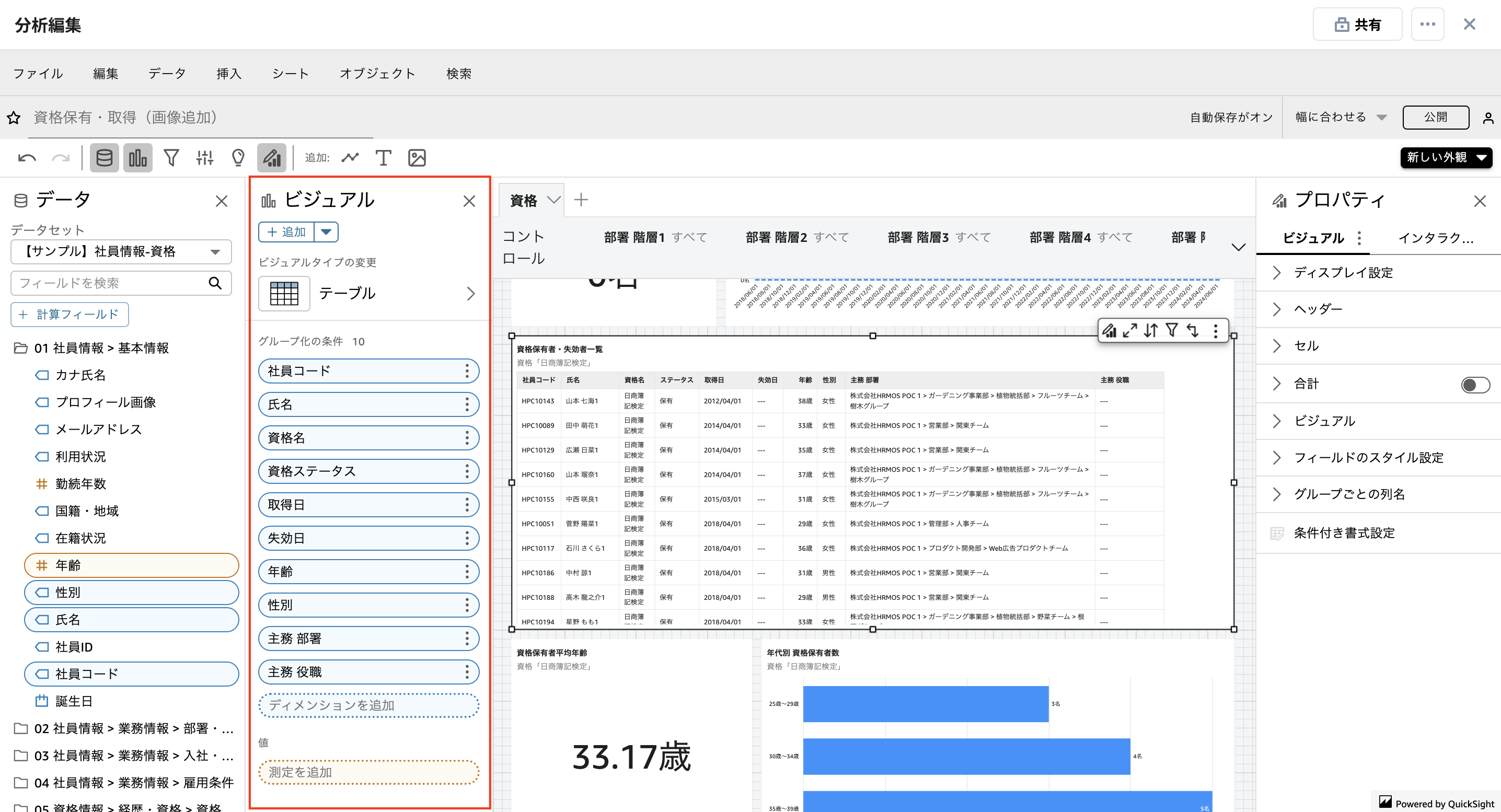Toggle the visuals bar-chart icon panel
This screenshot has height=812, width=1501.
137,158
